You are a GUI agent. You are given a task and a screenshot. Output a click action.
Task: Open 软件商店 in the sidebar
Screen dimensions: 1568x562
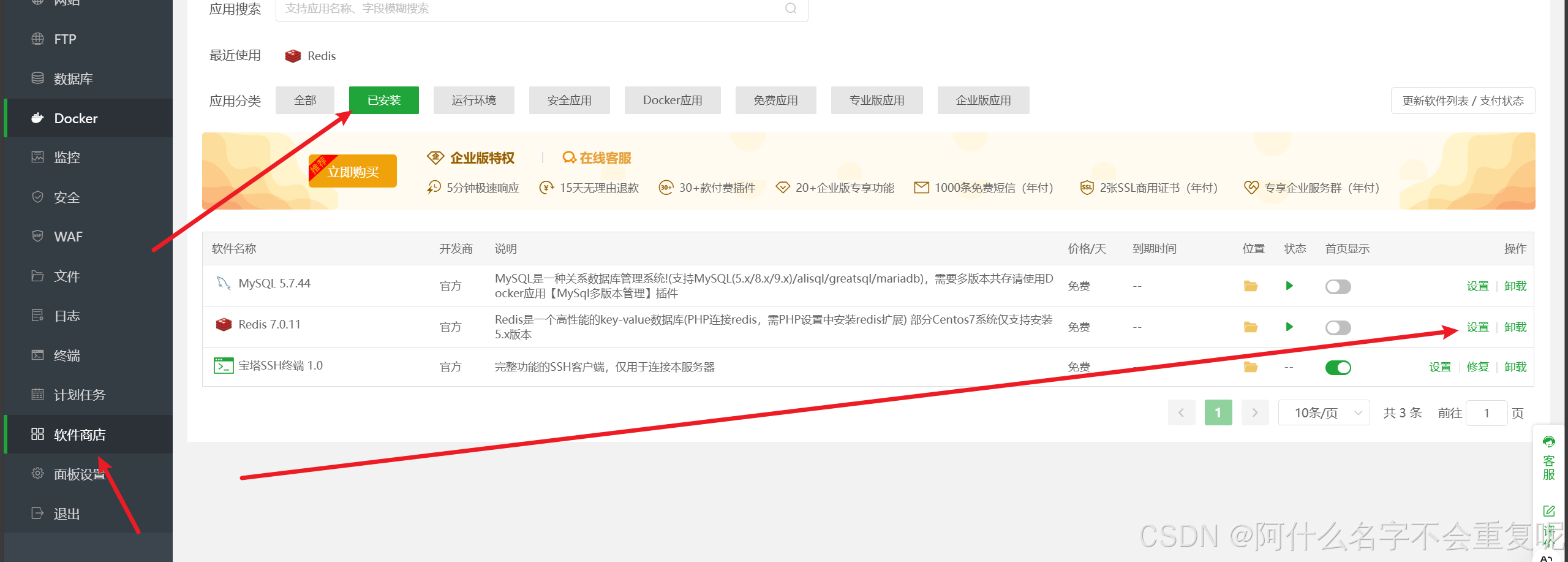tap(88, 435)
